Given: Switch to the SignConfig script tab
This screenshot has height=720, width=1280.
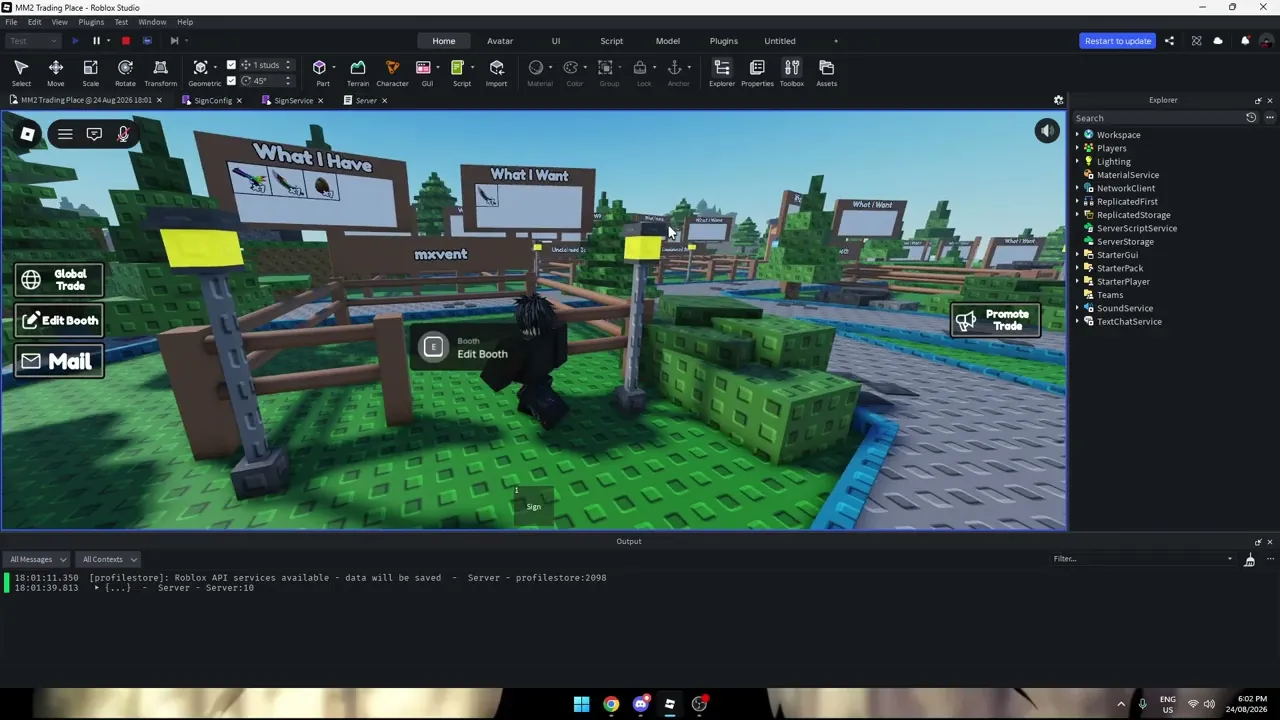Looking at the screenshot, I should 212,101.
